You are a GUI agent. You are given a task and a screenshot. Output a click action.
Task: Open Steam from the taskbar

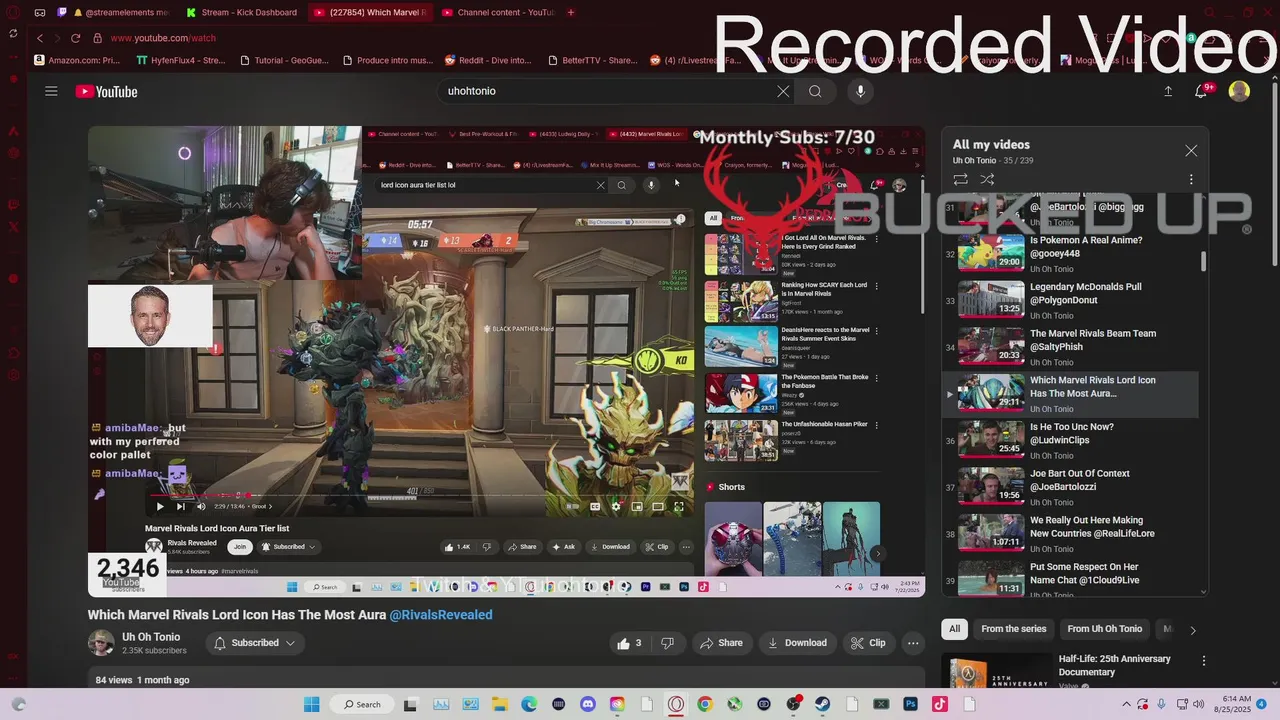pos(822,704)
